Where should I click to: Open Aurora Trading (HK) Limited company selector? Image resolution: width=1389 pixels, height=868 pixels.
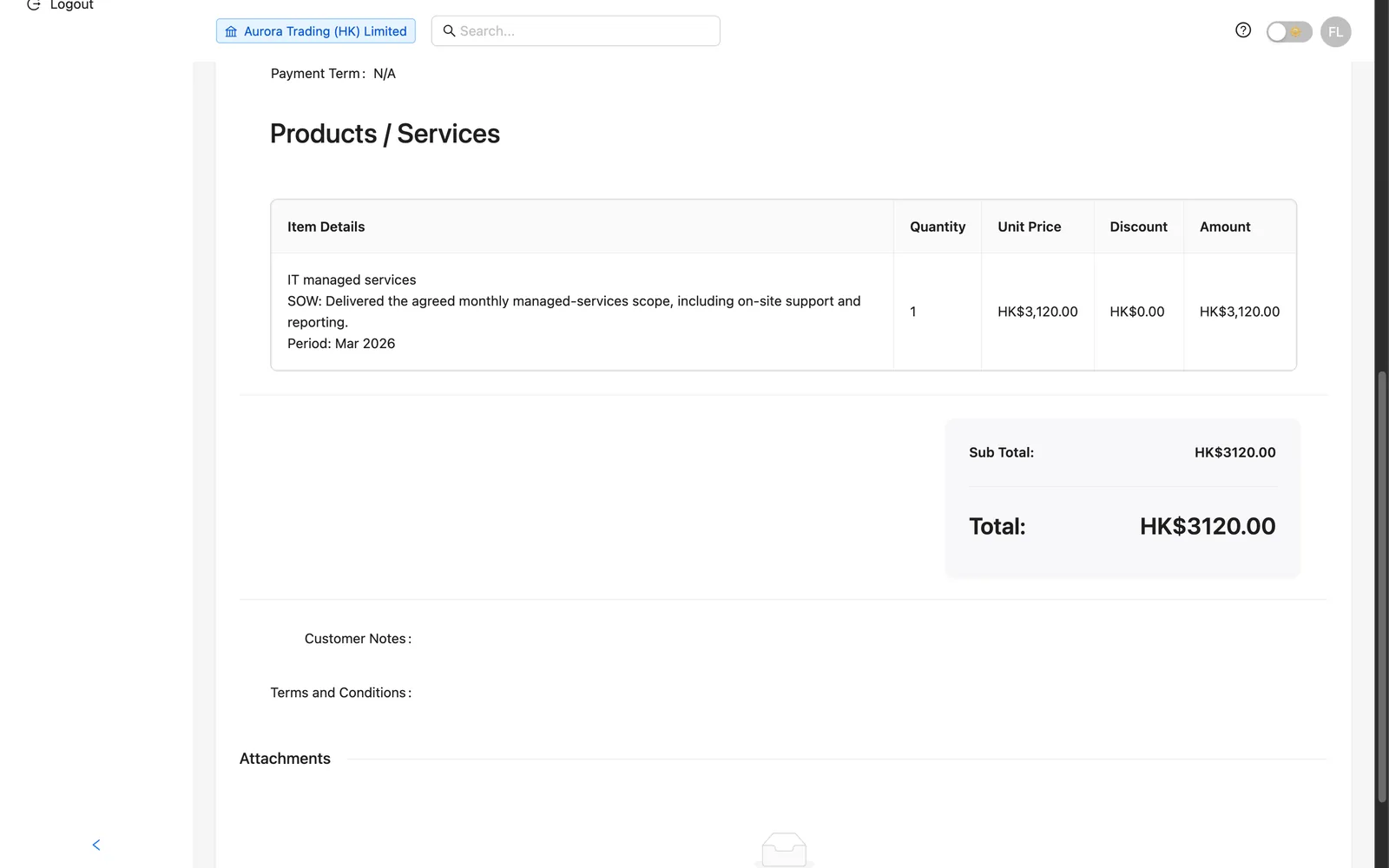pos(316,31)
